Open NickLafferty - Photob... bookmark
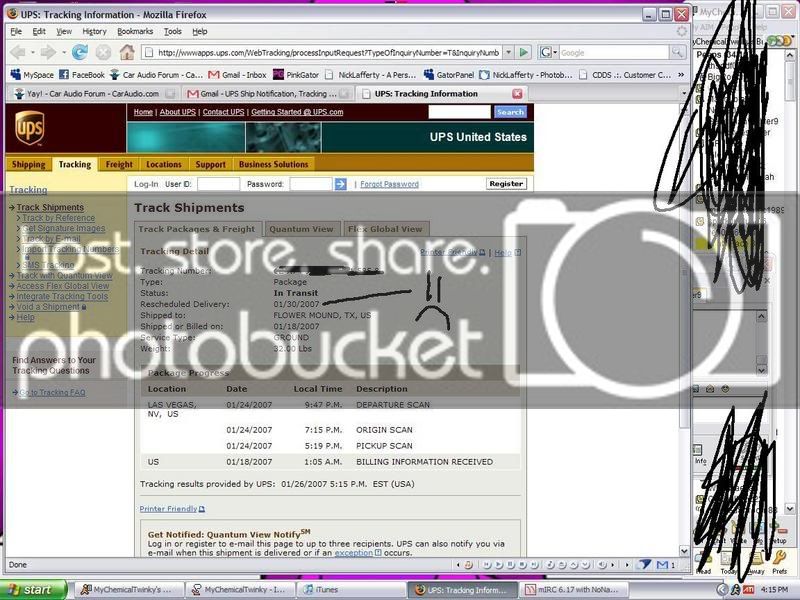The height and width of the screenshot is (600, 800). click(526, 75)
